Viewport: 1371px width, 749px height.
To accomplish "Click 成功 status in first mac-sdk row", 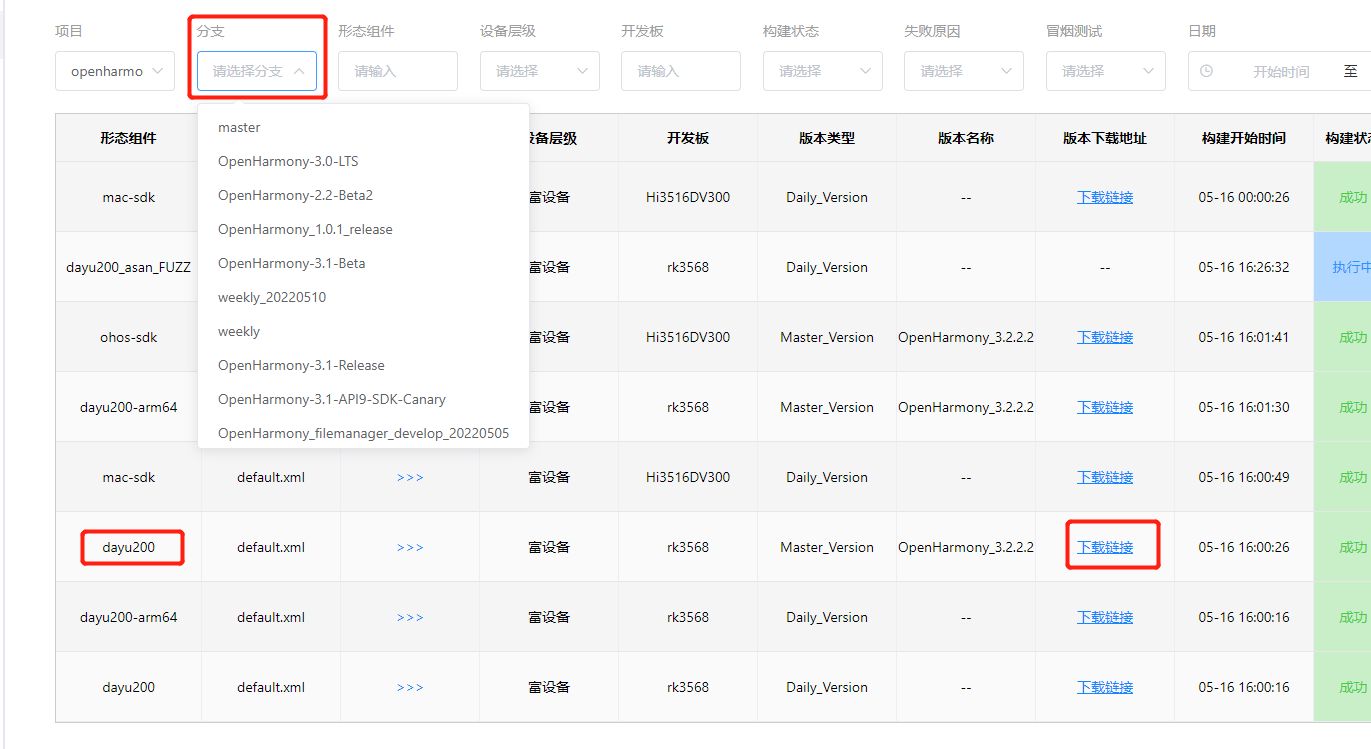I will click(1343, 197).
